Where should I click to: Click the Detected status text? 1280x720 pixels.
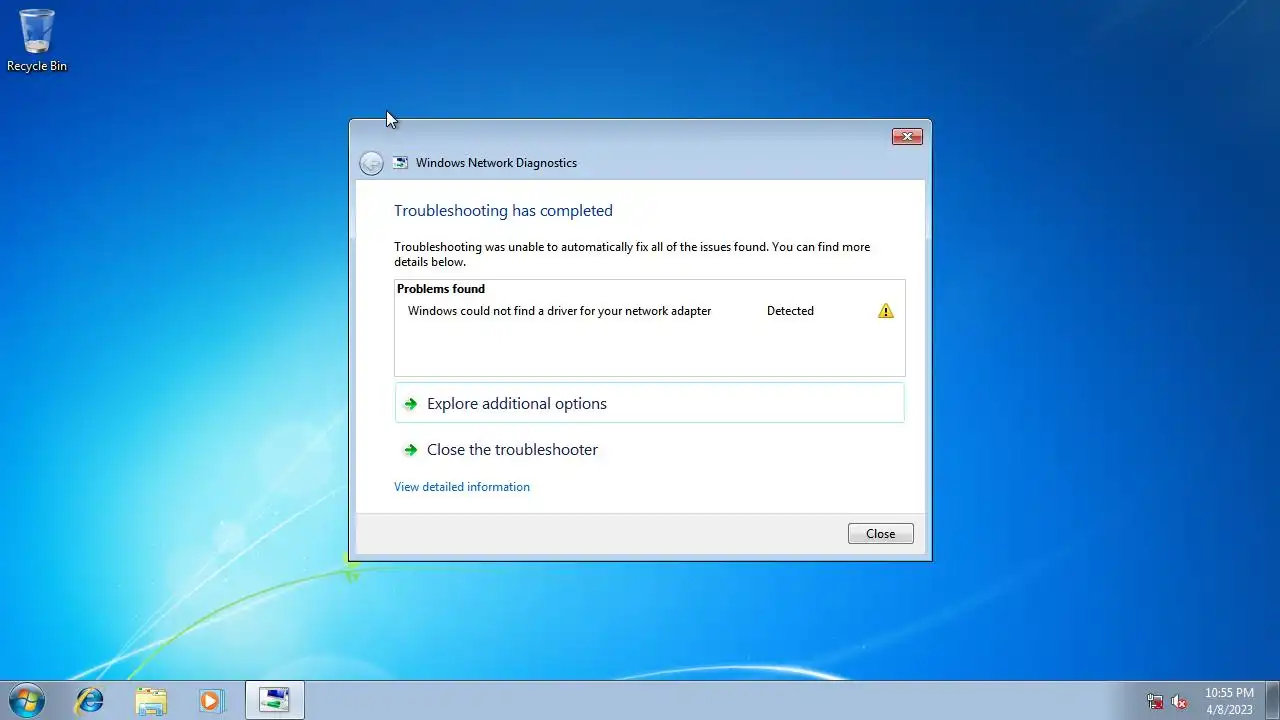coord(790,311)
